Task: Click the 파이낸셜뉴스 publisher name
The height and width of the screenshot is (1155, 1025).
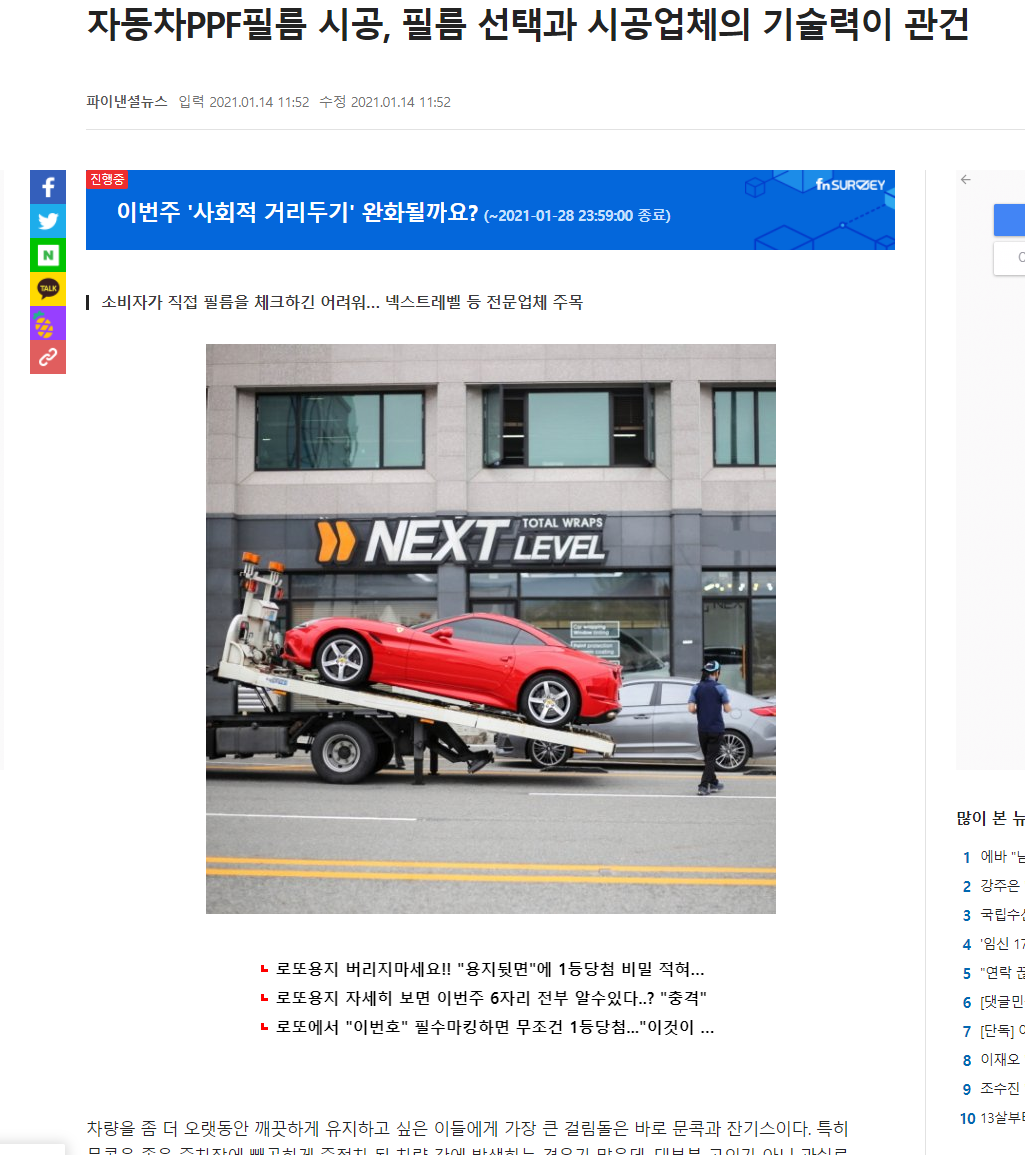Action: coord(127,102)
